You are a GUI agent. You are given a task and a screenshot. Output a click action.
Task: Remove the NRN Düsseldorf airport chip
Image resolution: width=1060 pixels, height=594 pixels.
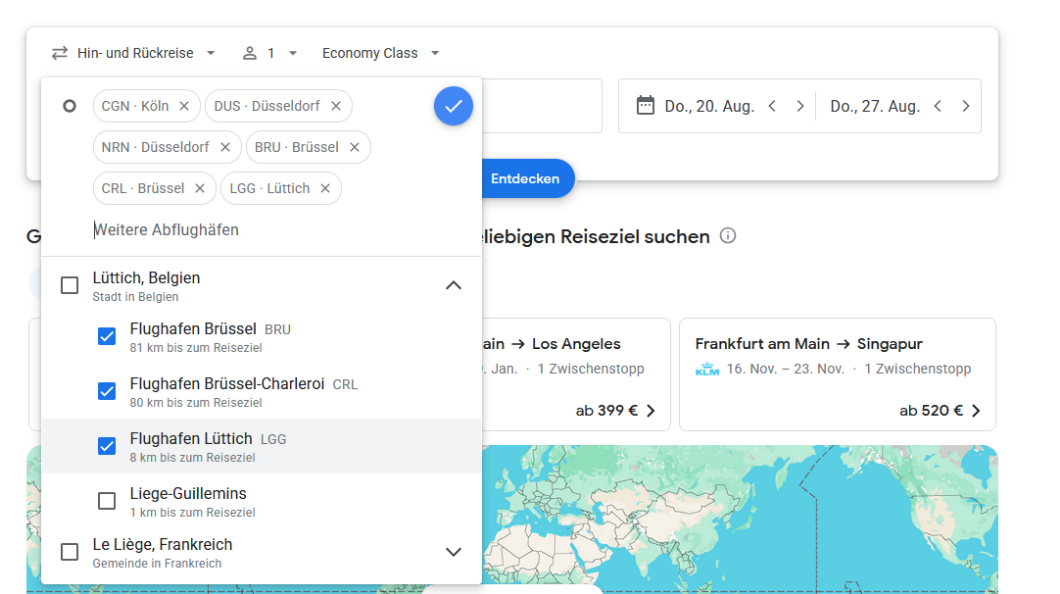(x=225, y=147)
